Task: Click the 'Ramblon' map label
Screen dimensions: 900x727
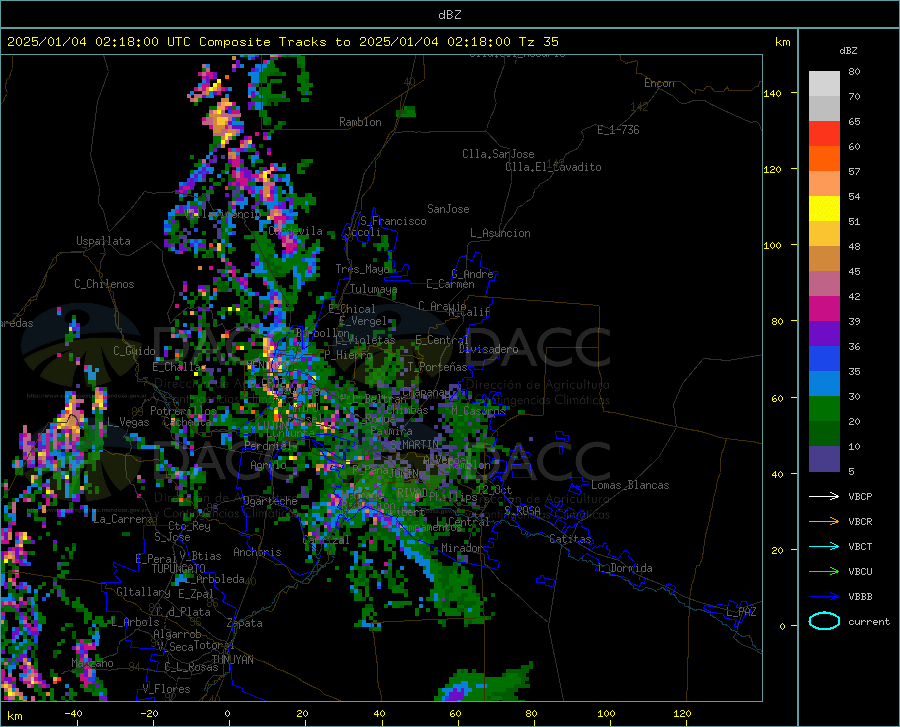Action: click(x=360, y=122)
